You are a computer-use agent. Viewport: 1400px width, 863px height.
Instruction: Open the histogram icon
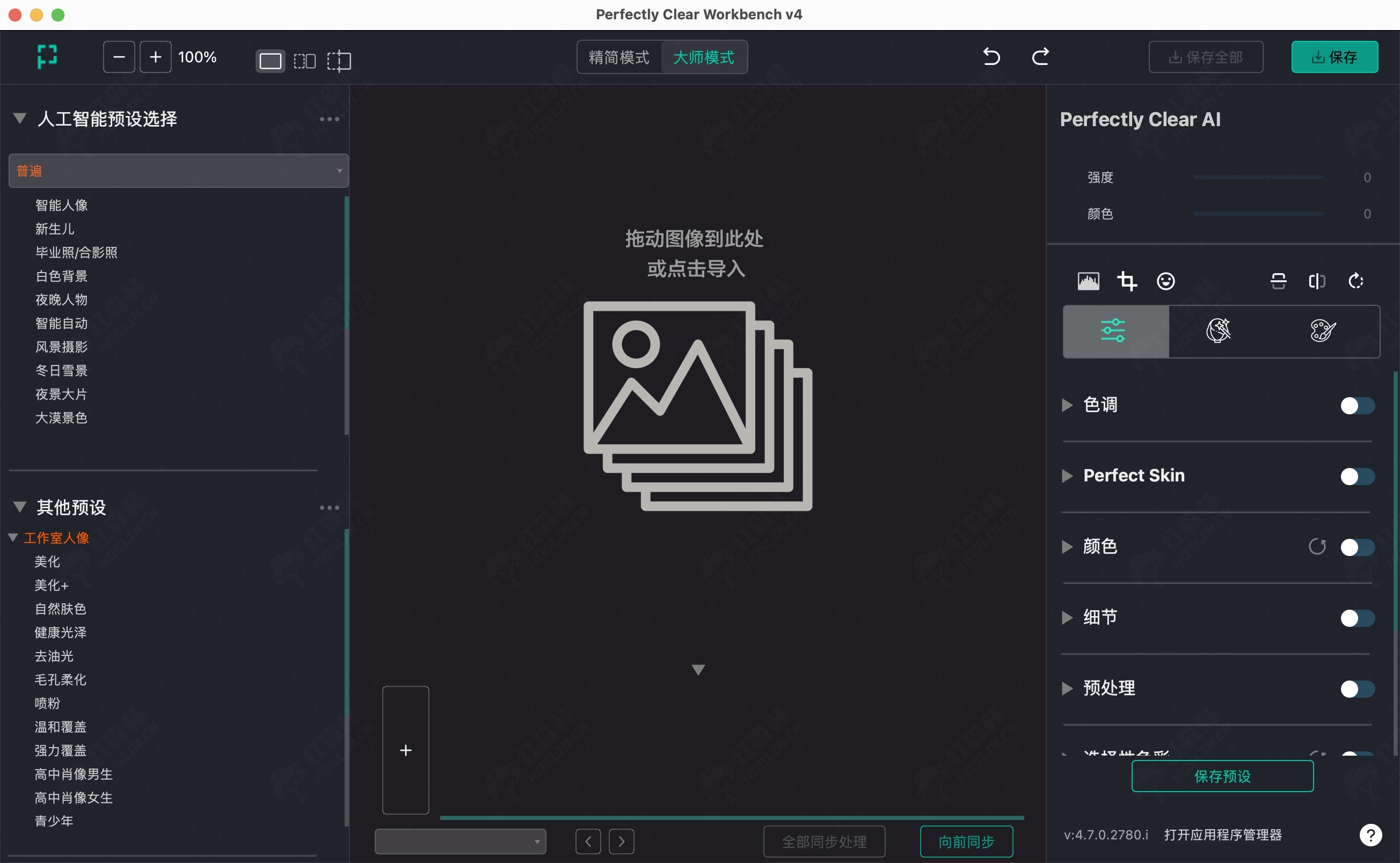[1088, 281]
